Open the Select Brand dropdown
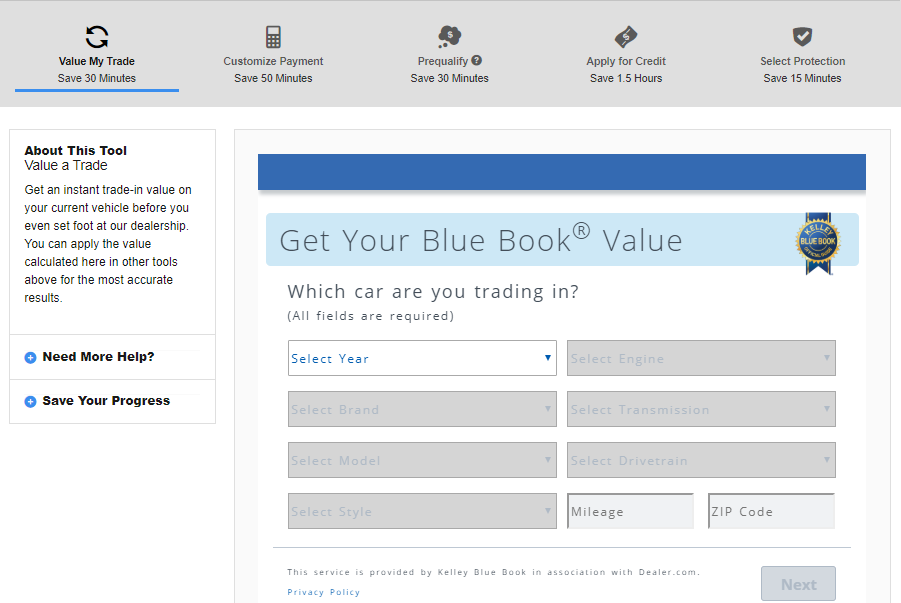Image resolution: width=901 pixels, height=603 pixels. tap(422, 409)
